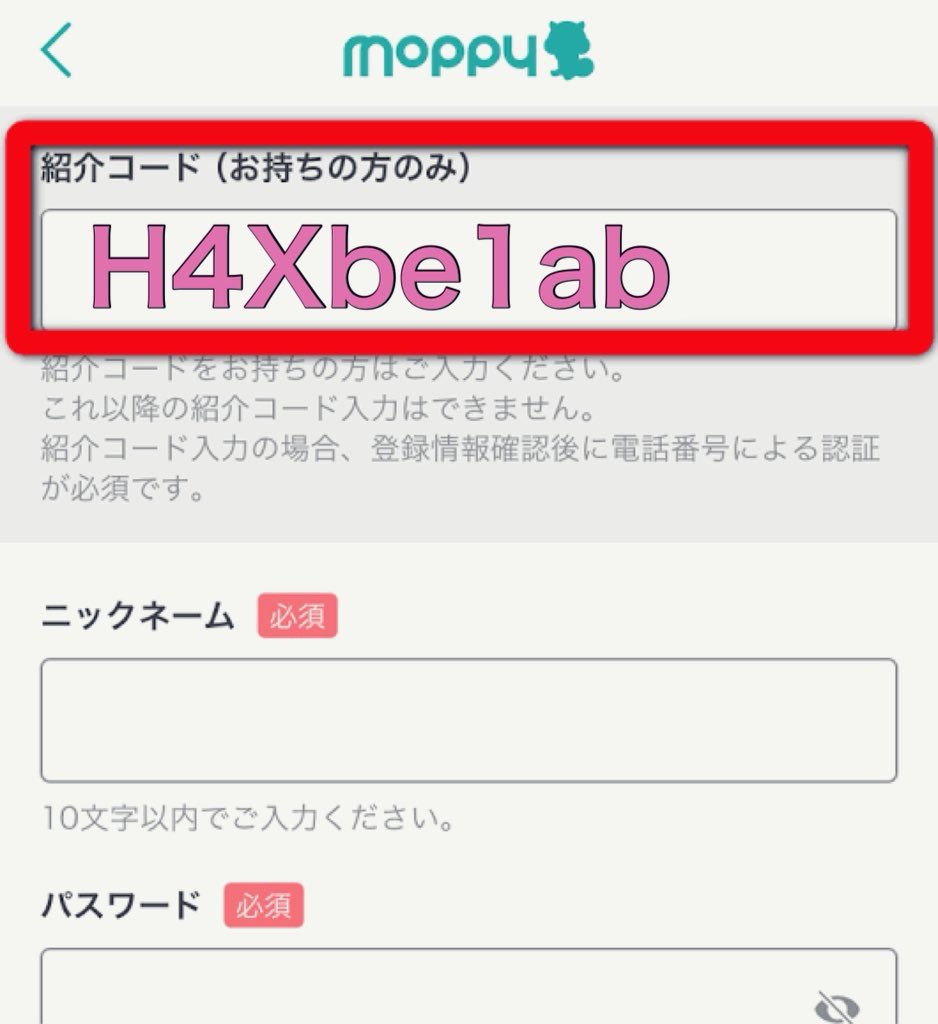Click the ニックネーム field label

pos(137,616)
